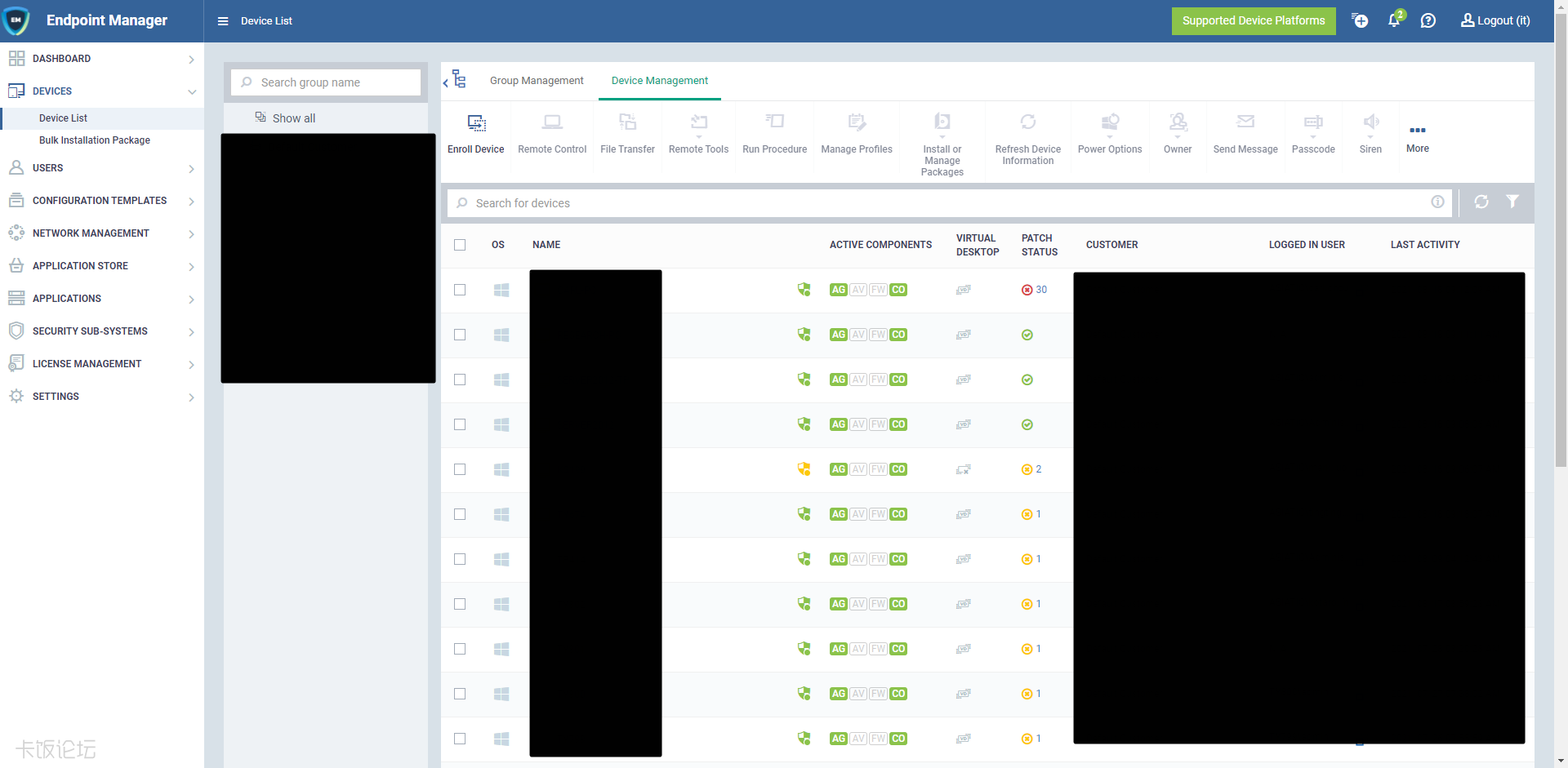1568x768 pixels.
Task: Check the fourth device row checkbox
Action: coord(460,424)
